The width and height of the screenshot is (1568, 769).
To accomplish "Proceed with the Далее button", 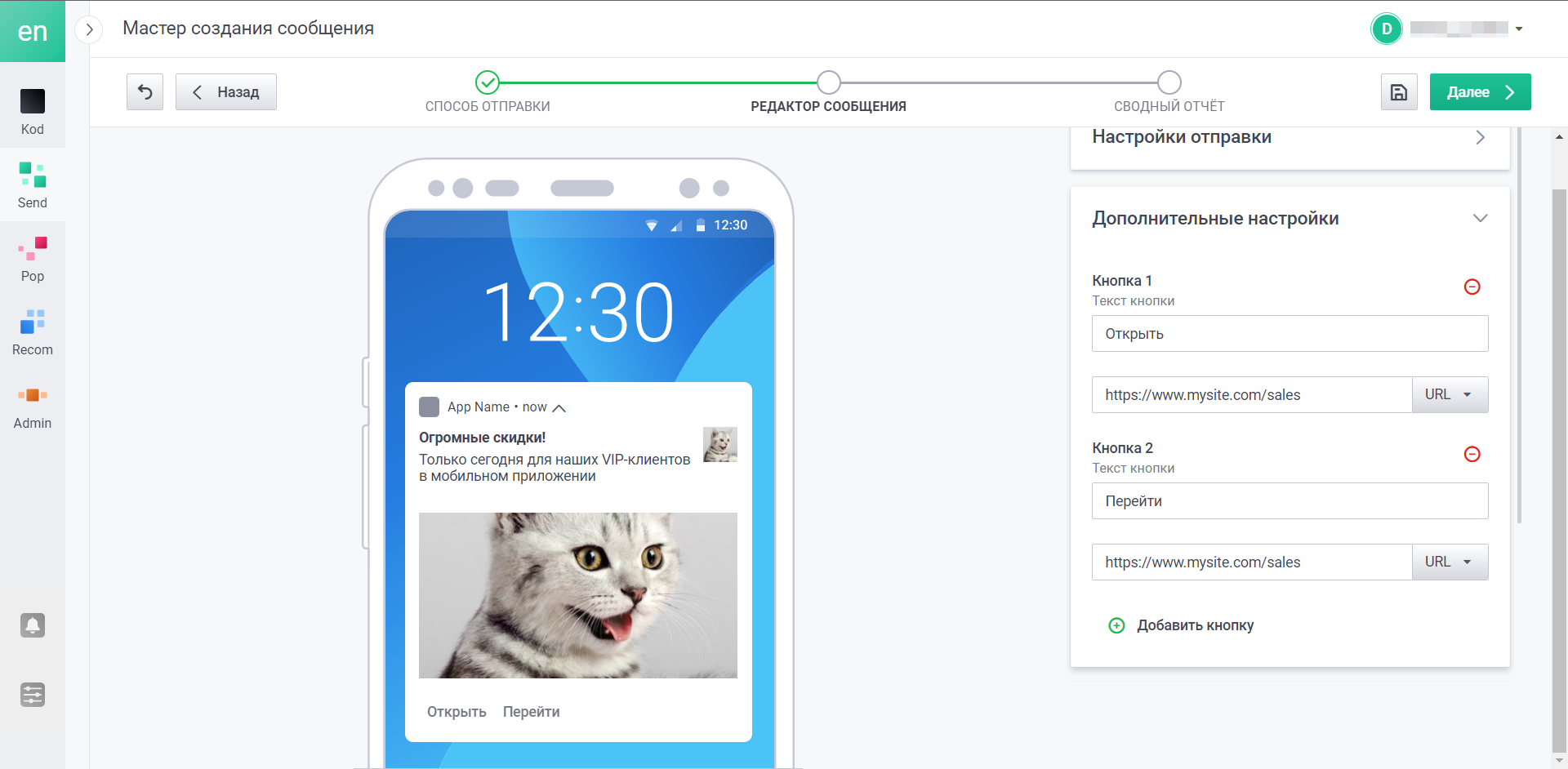I will 1480,91.
